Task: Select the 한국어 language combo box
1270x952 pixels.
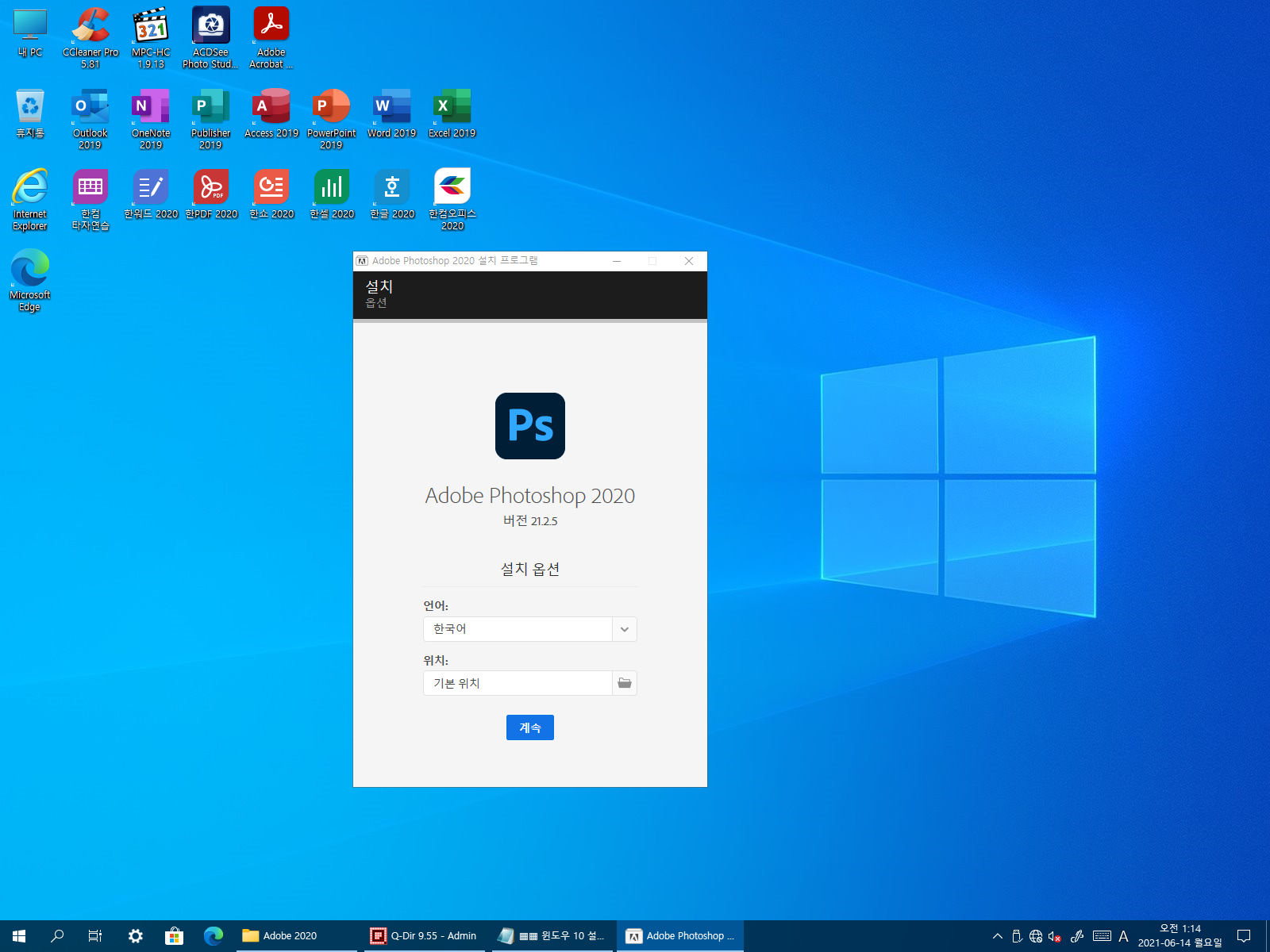Action: pos(530,629)
